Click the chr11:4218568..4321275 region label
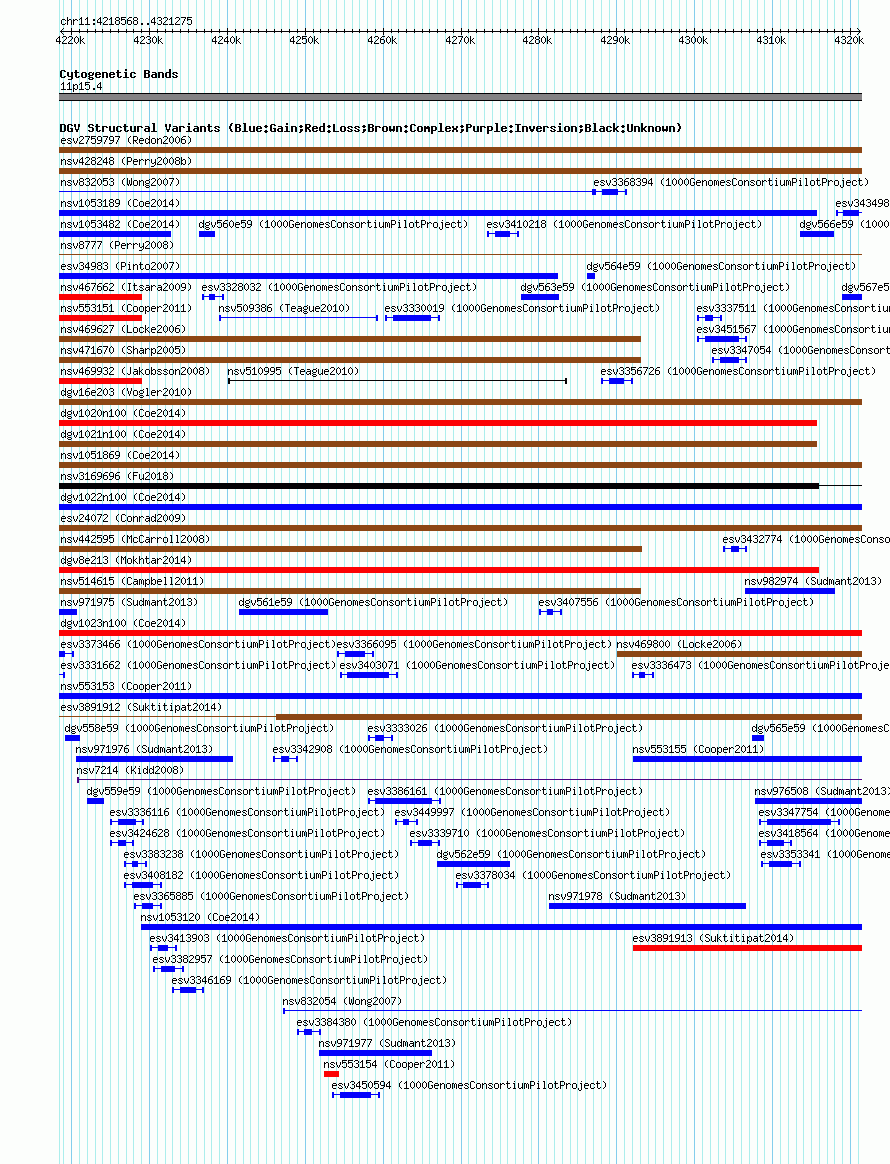Viewport: 890px width, 1164px height. 126,21
